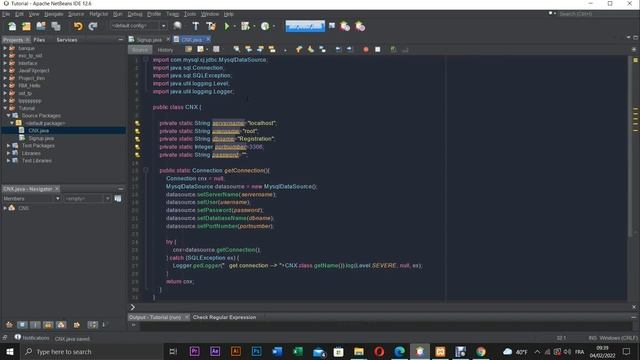The width and height of the screenshot is (640, 360).
Task: Open dropdown arrow next to Debug Project
Action: point(254,27)
